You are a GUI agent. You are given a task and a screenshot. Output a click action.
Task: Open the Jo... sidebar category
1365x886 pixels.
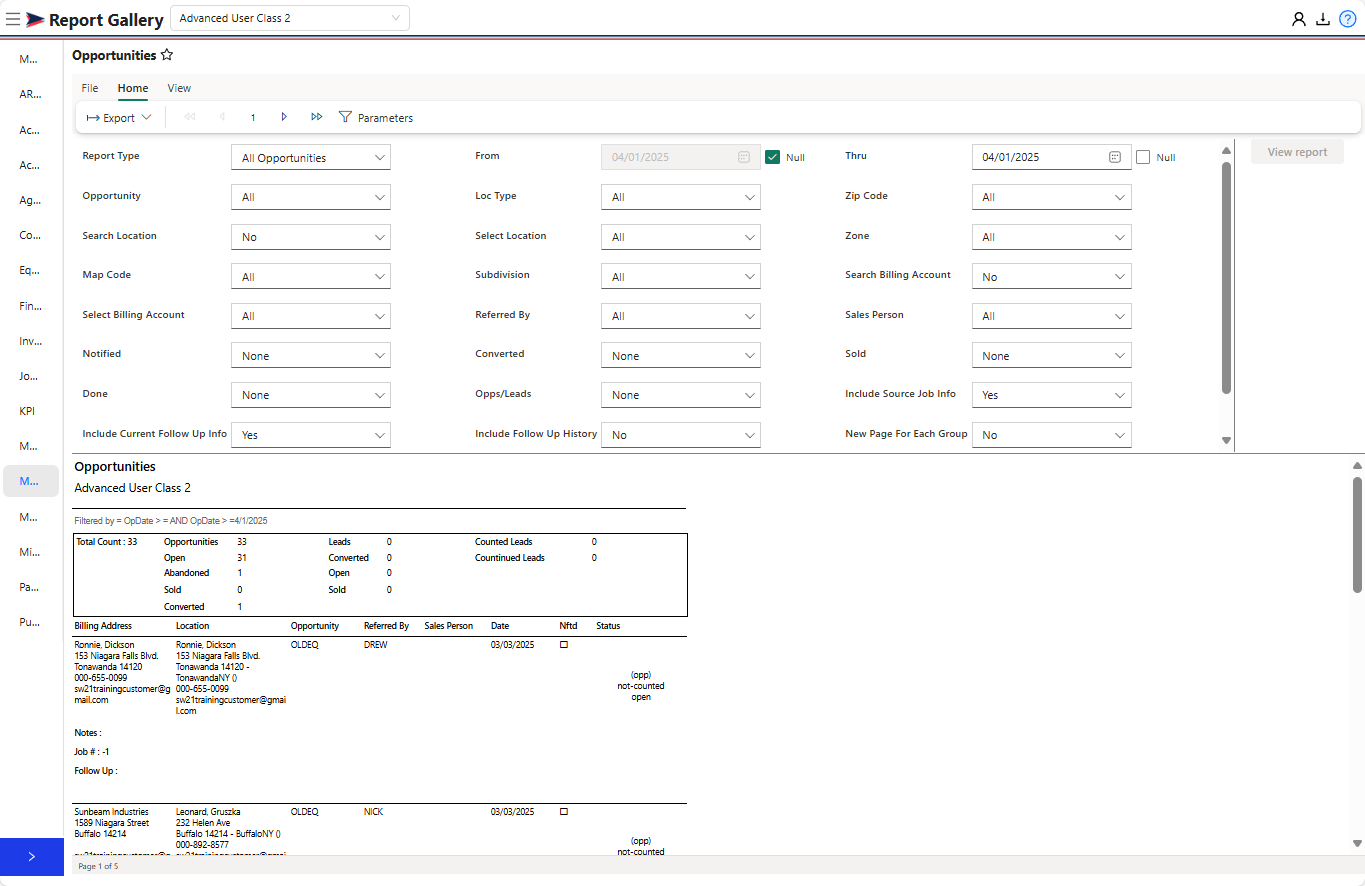point(29,376)
